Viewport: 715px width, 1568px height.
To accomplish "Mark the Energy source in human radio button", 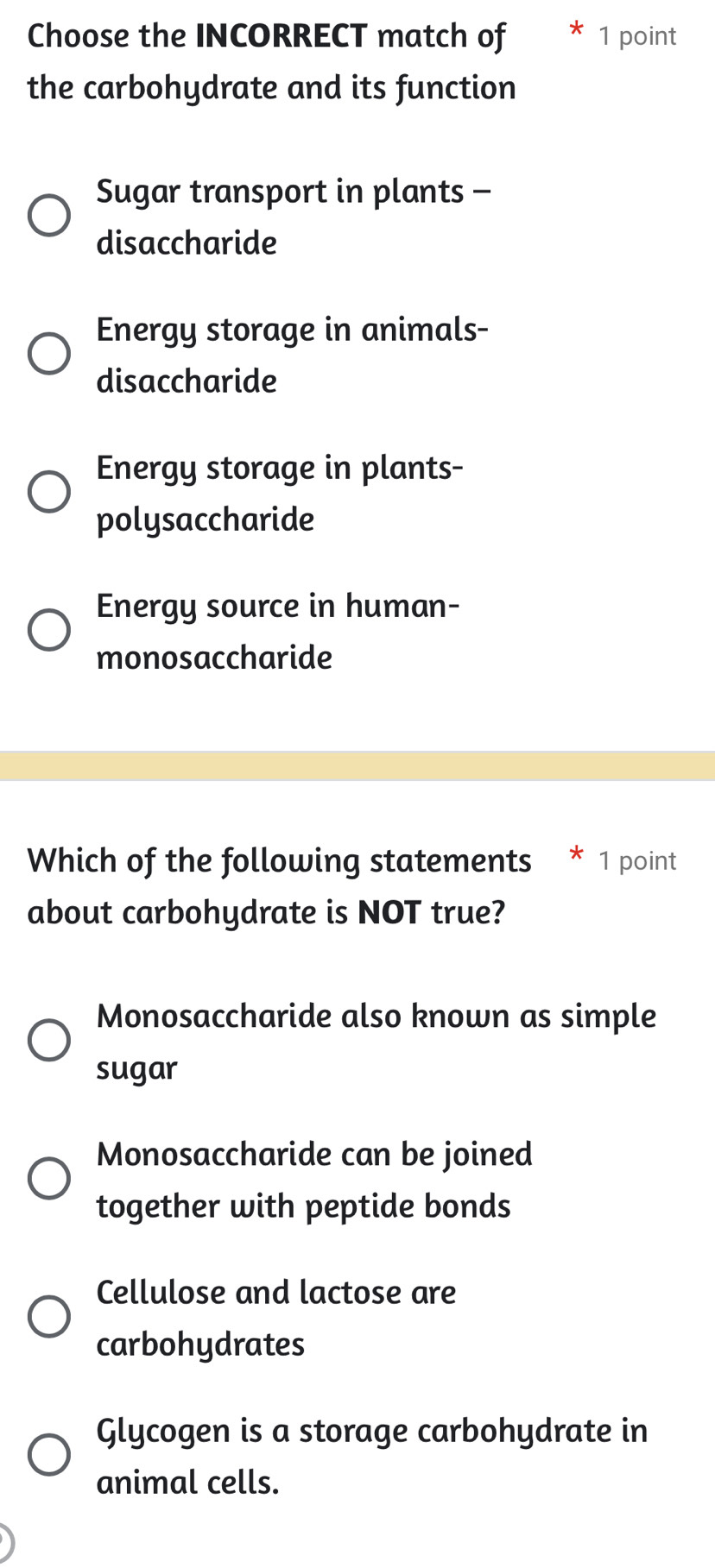I will coord(49,630).
